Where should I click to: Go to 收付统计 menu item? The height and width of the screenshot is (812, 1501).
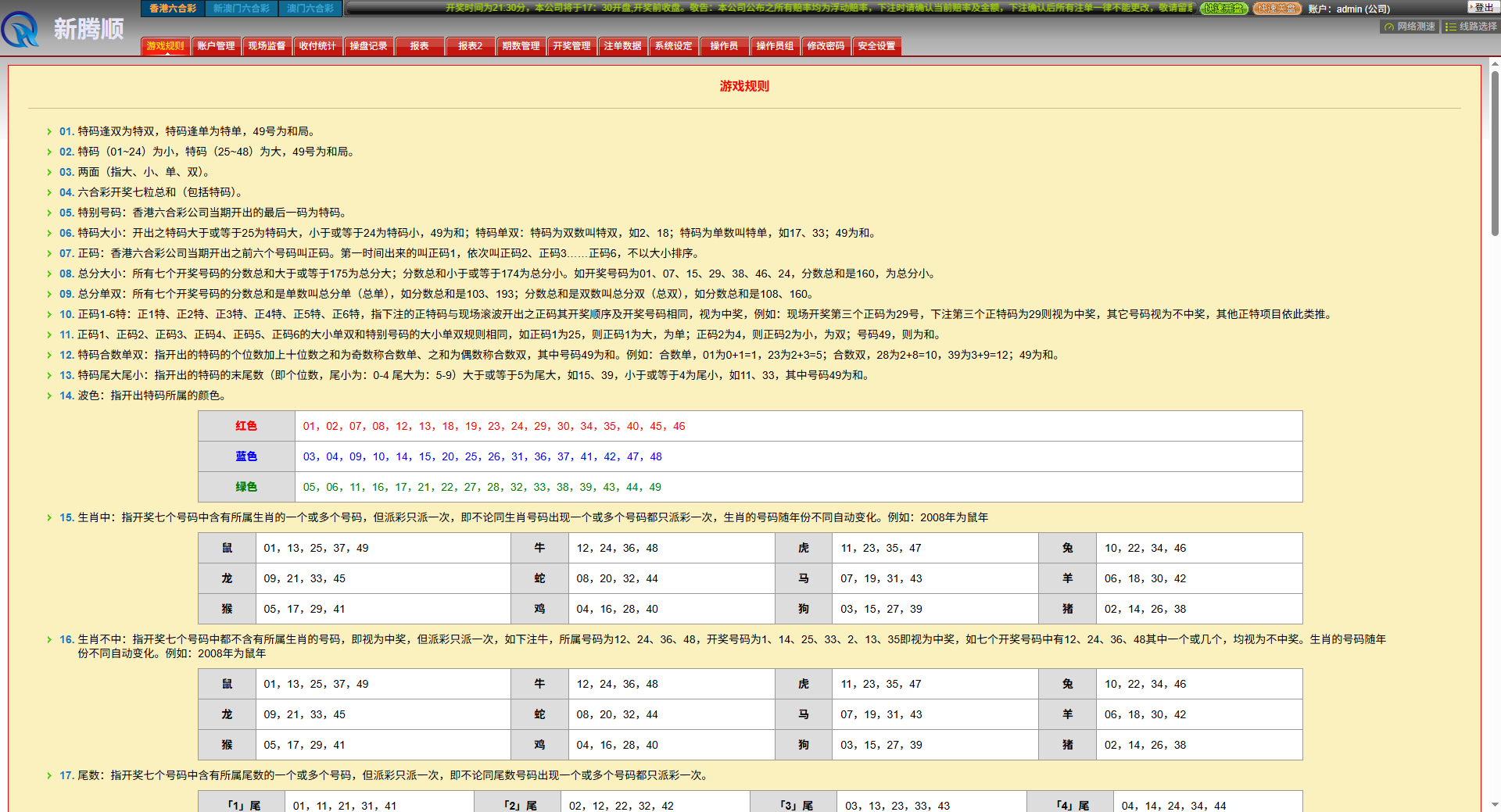coord(317,46)
